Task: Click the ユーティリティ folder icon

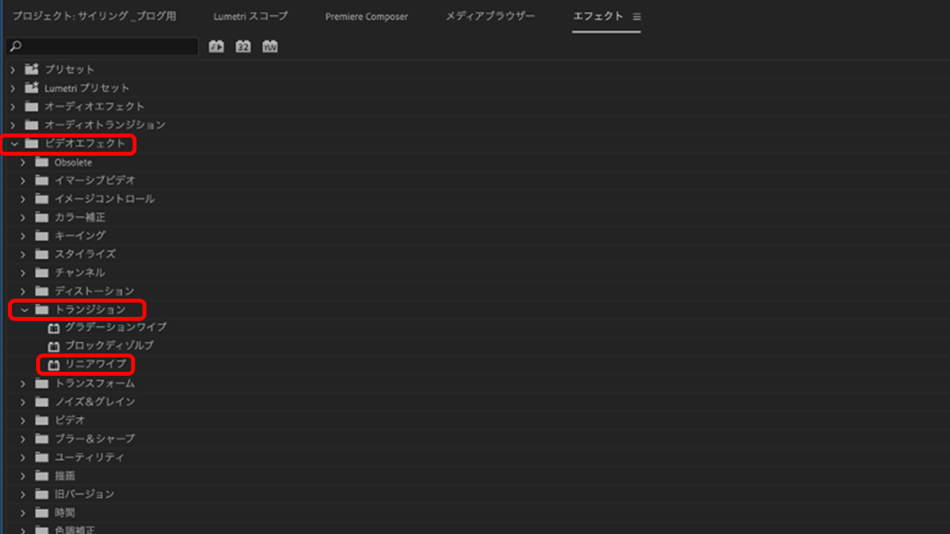Action: point(42,457)
